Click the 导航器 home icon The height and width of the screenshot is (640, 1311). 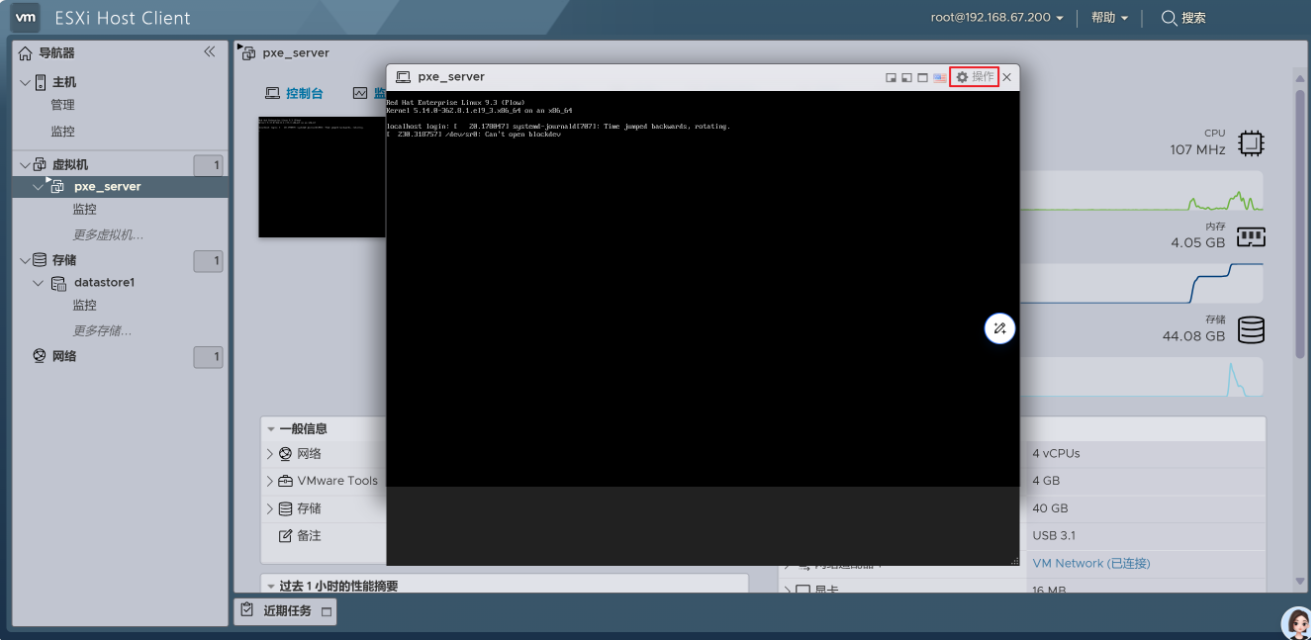click(x=26, y=53)
